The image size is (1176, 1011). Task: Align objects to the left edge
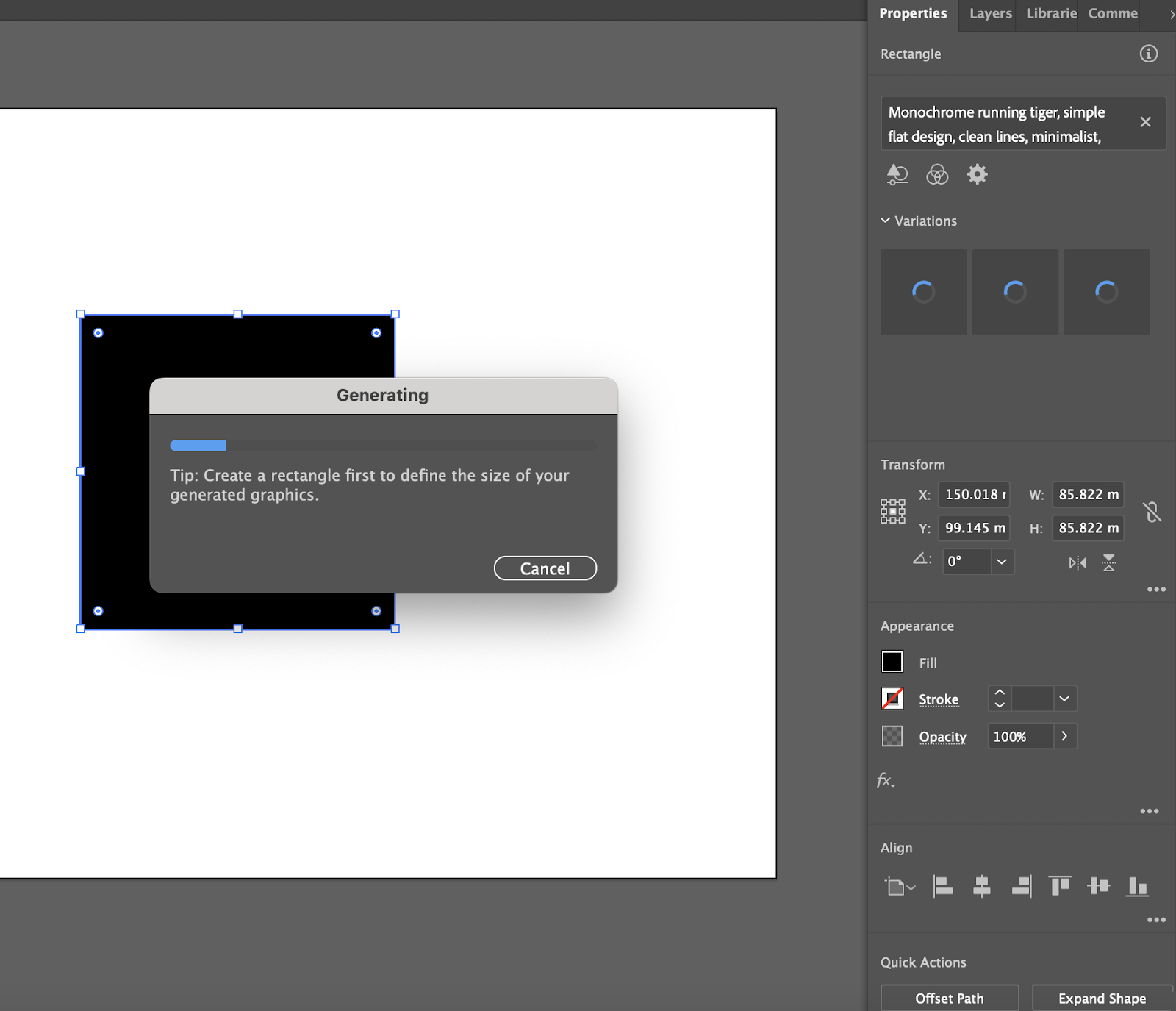coord(942,887)
